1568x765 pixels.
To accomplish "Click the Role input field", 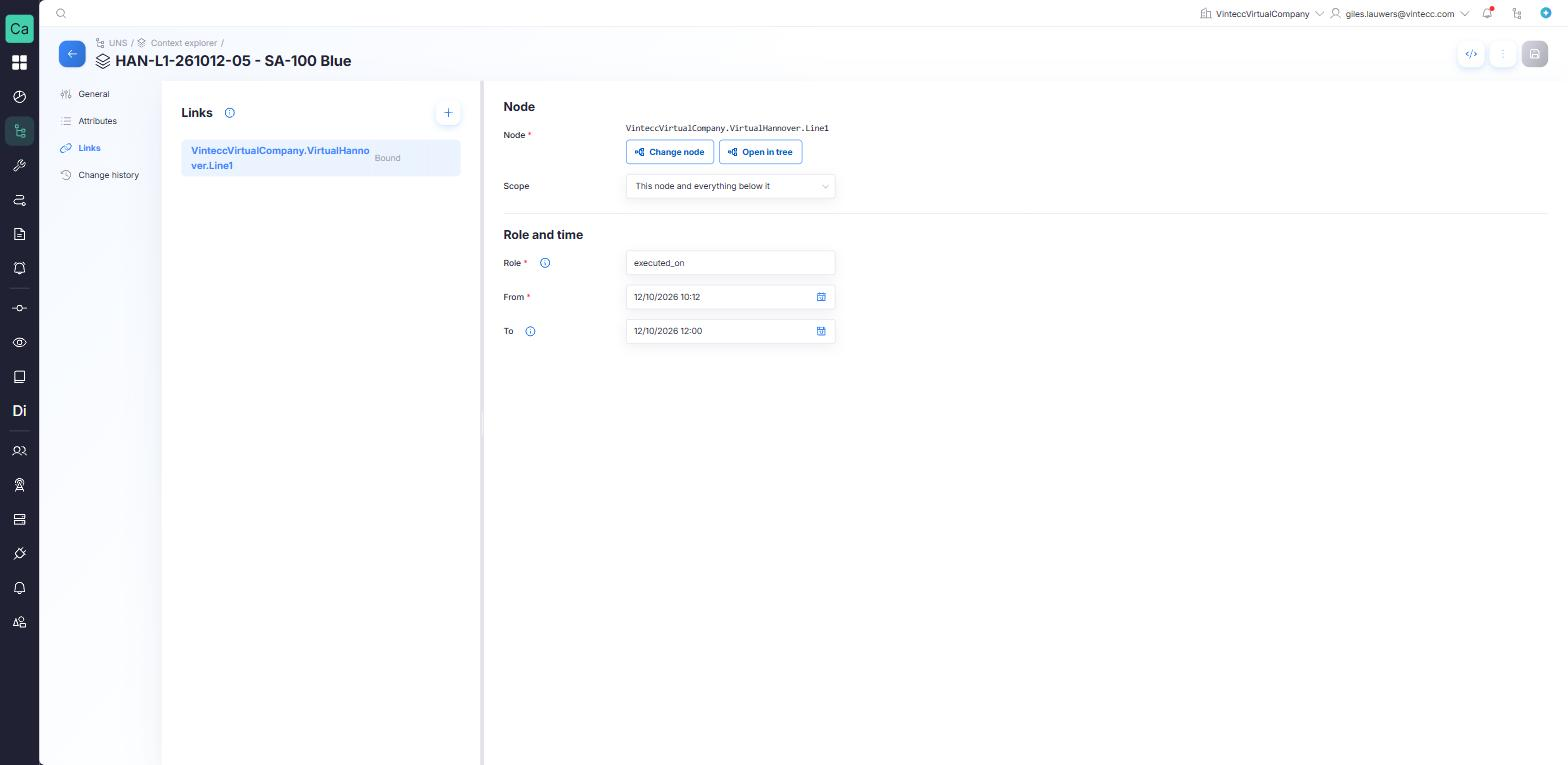I will click(730, 263).
